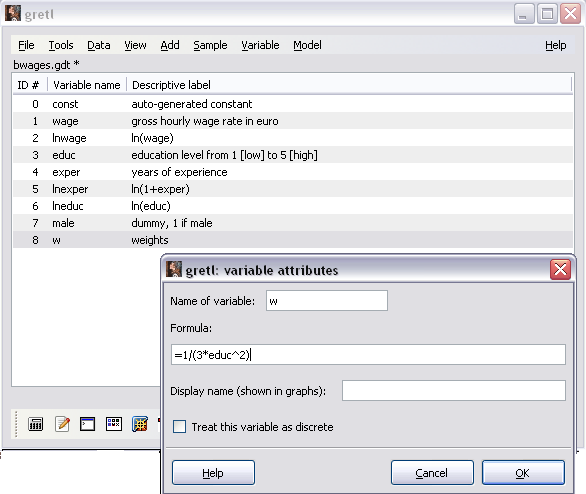Click gretl app icon in main title bar
Screen dimensions: 586x494
pyautogui.click(x=13, y=14)
